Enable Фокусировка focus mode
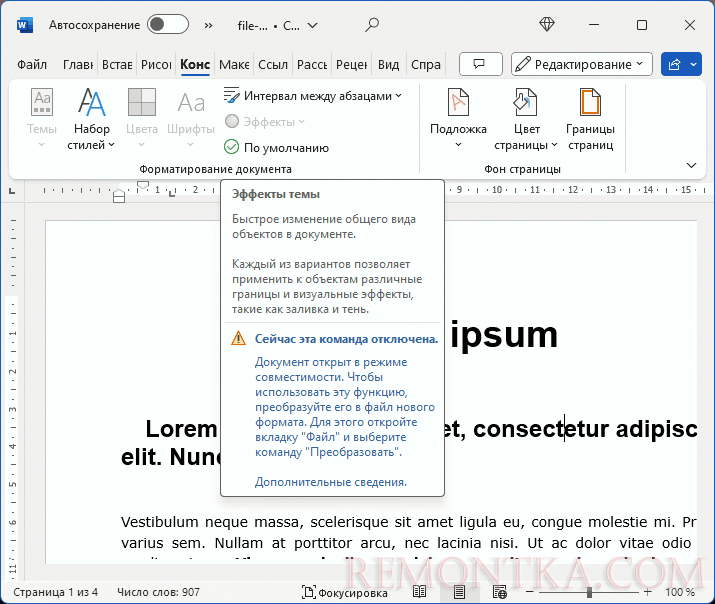The width and height of the screenshot is (715, 604). tap(345, 592)
